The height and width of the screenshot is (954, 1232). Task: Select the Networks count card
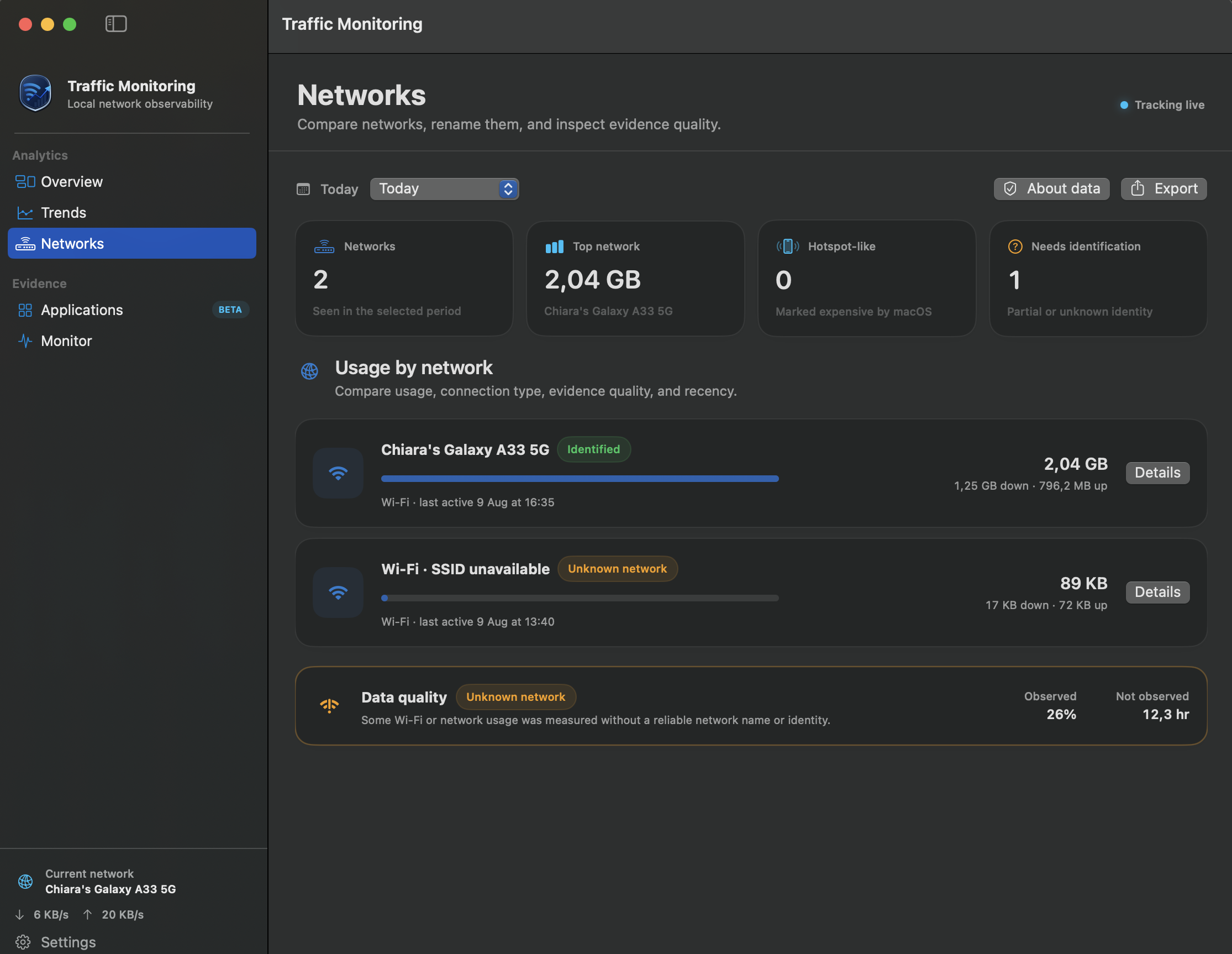point(404,279)
